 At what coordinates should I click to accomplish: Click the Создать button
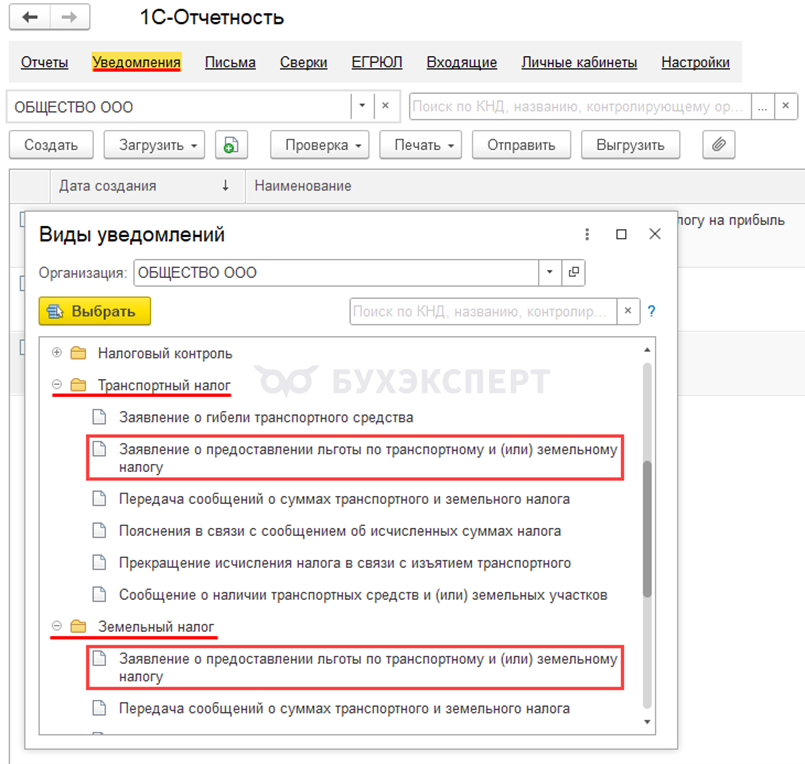(51, 145)
